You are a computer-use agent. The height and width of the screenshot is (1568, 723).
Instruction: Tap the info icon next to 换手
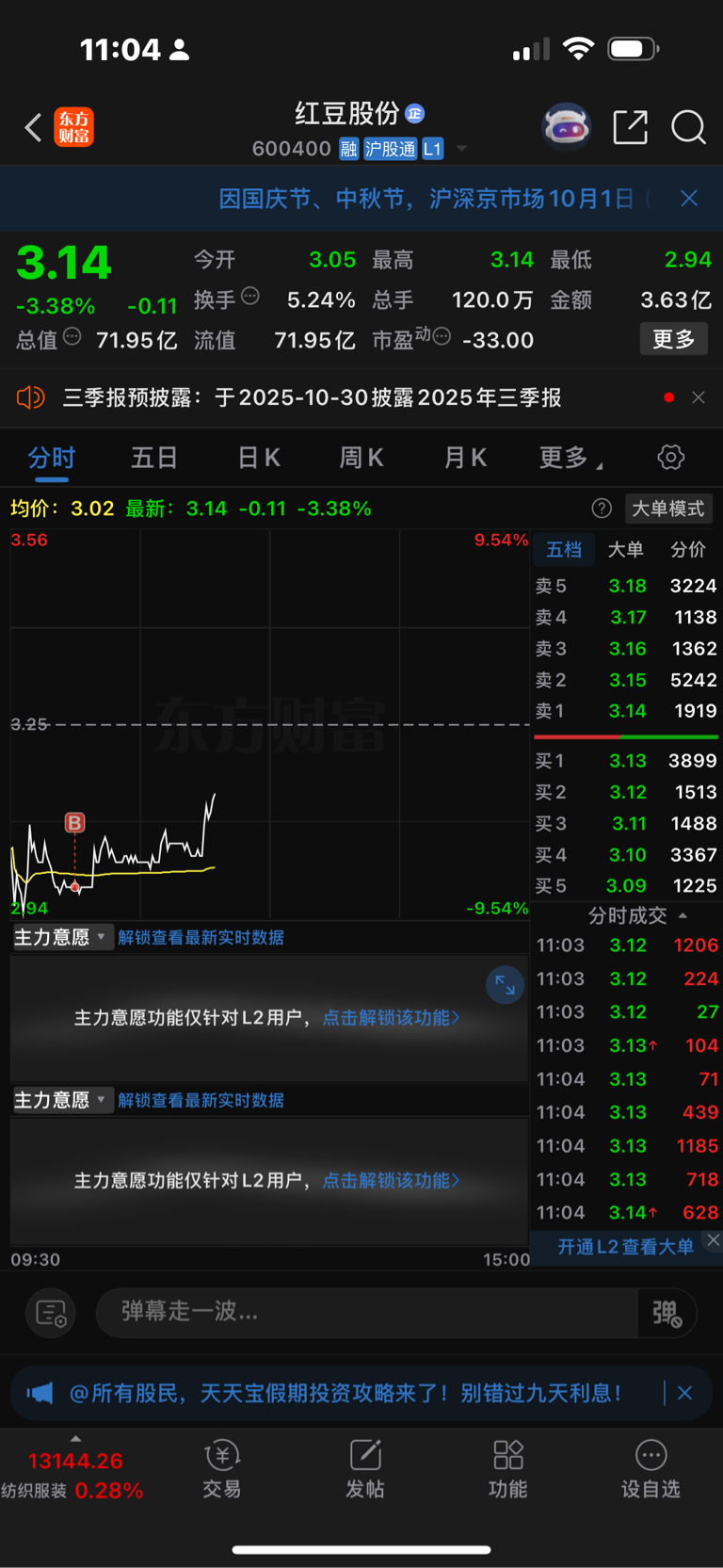[250, 297]
